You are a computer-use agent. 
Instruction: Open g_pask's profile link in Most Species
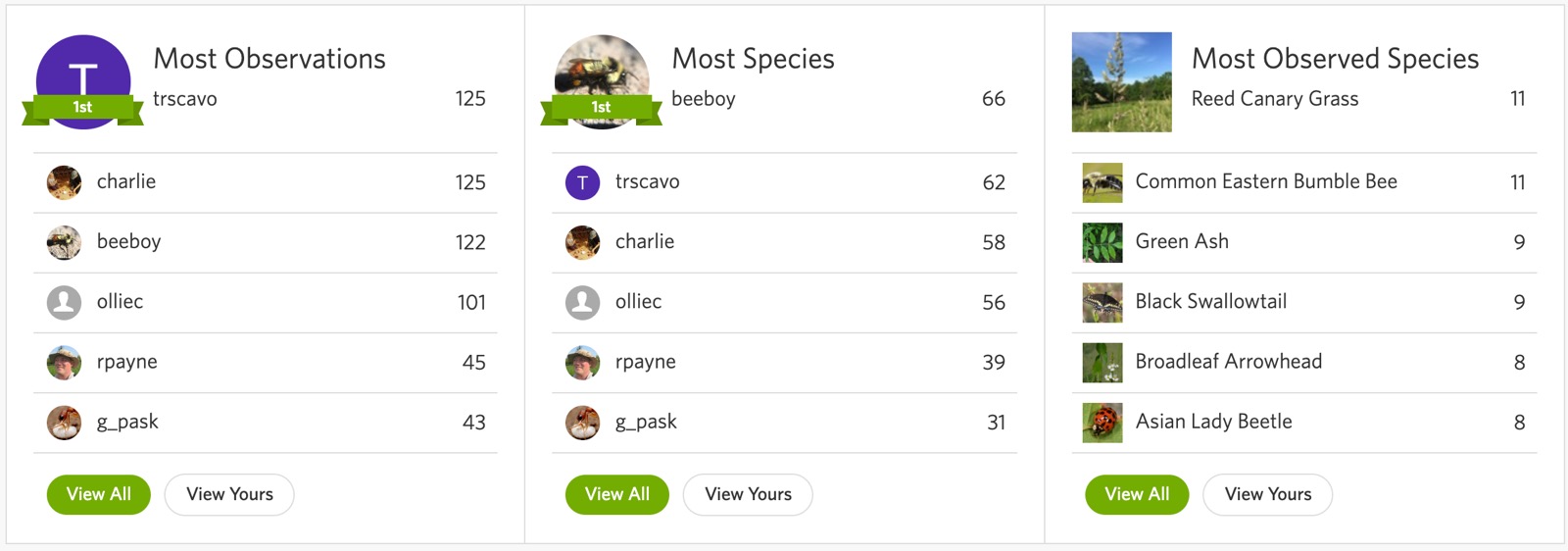pyautogui.click(x=646, y=423)
